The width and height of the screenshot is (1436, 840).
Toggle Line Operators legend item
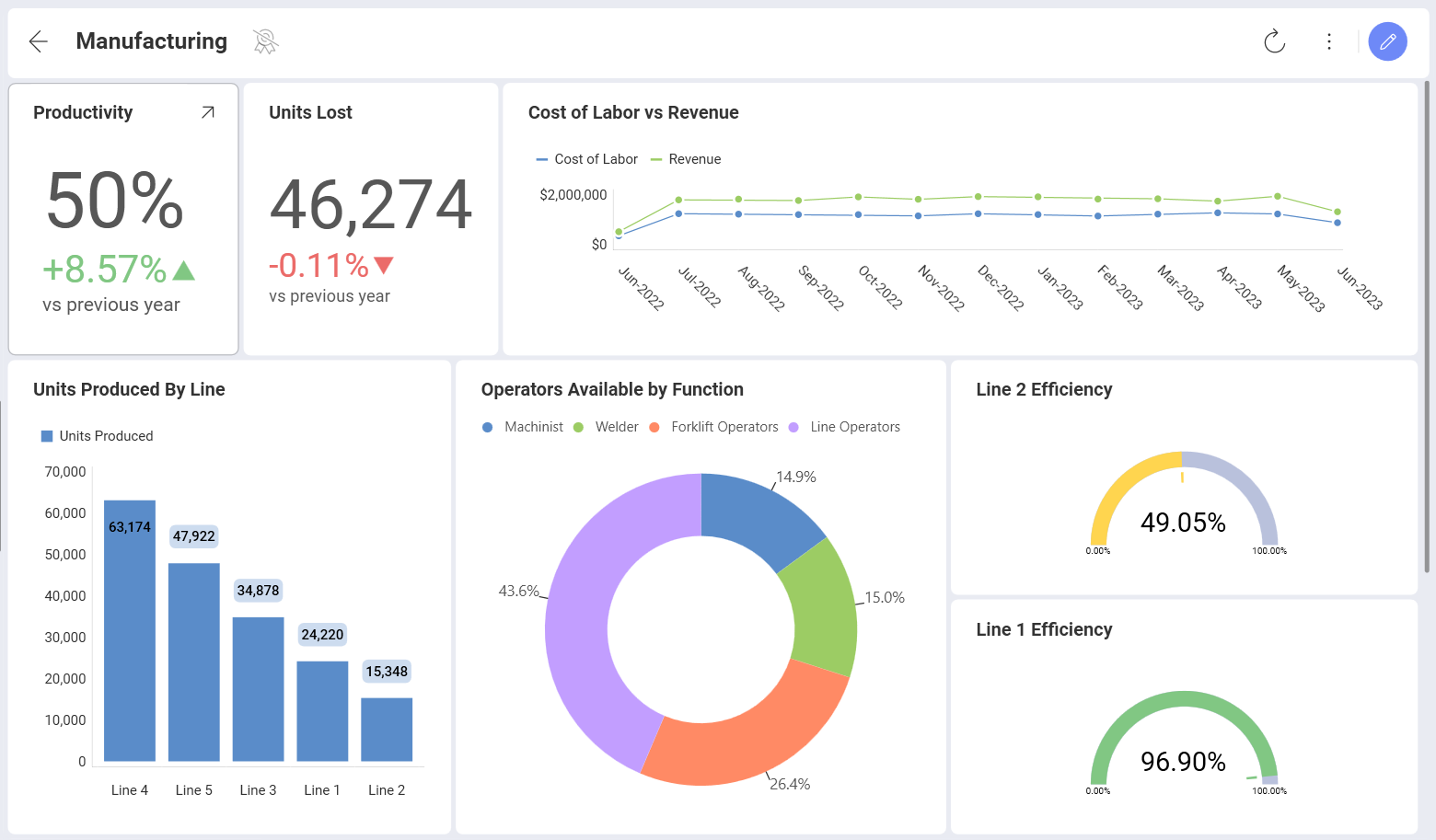pos(844,427)
